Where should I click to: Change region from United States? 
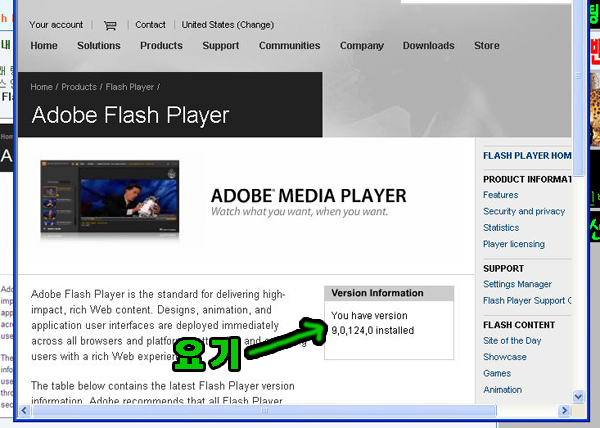point(227,25)
